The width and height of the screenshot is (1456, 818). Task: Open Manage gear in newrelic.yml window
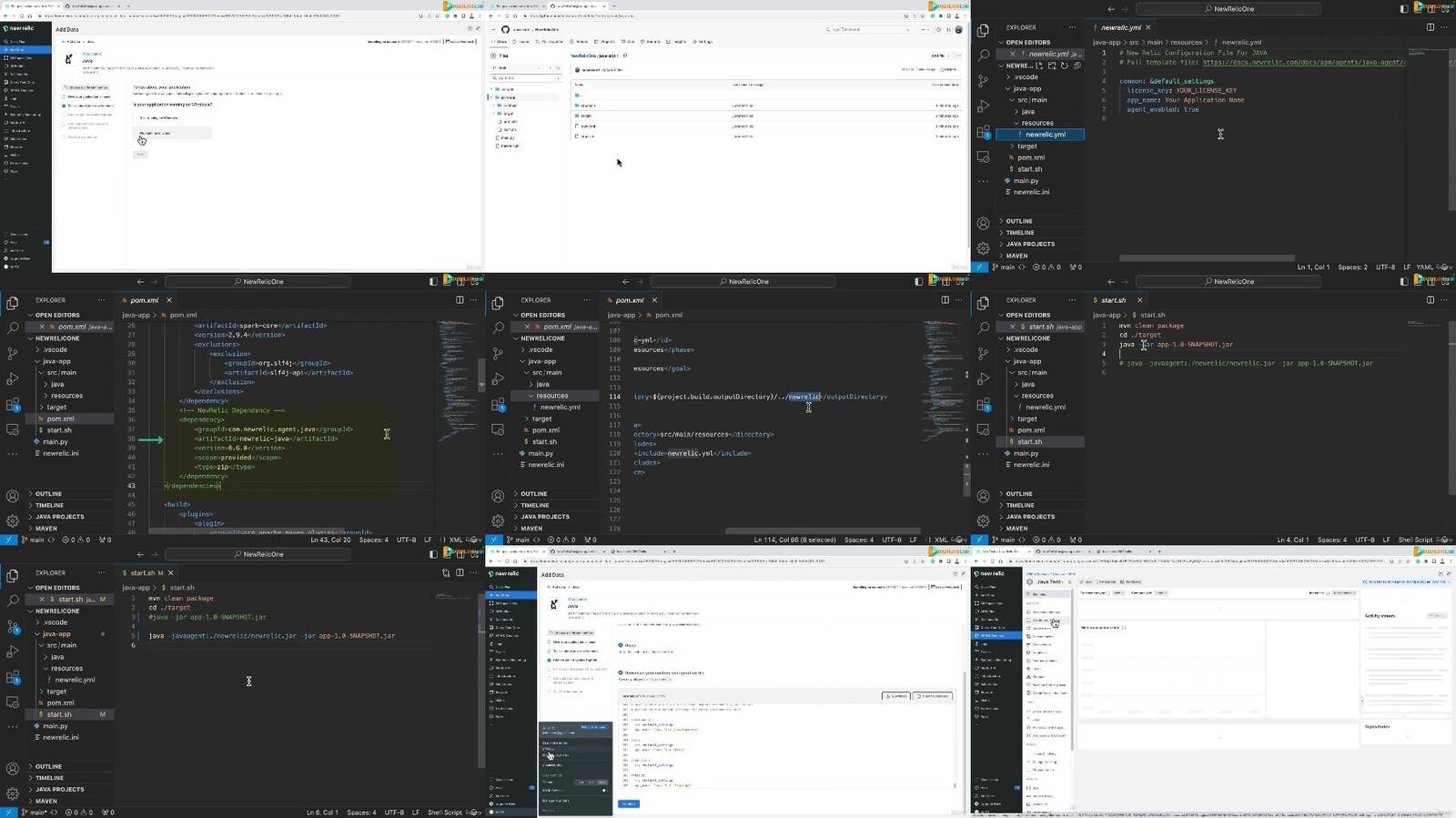pos(983,248)
